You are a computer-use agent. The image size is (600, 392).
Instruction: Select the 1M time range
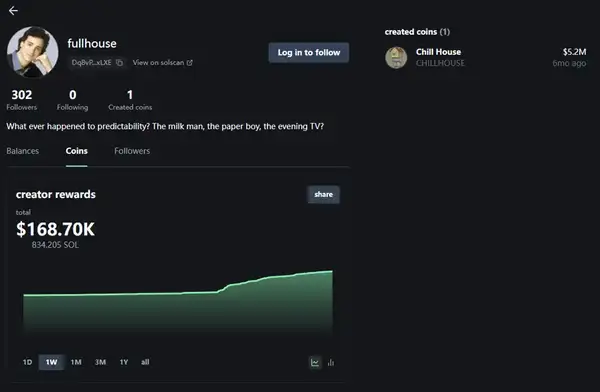[76, 362]
